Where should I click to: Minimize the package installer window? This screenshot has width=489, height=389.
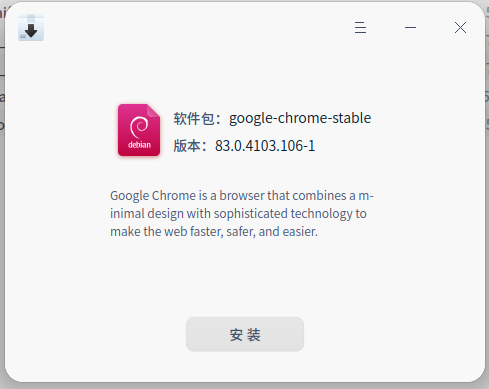coord(410,27)
